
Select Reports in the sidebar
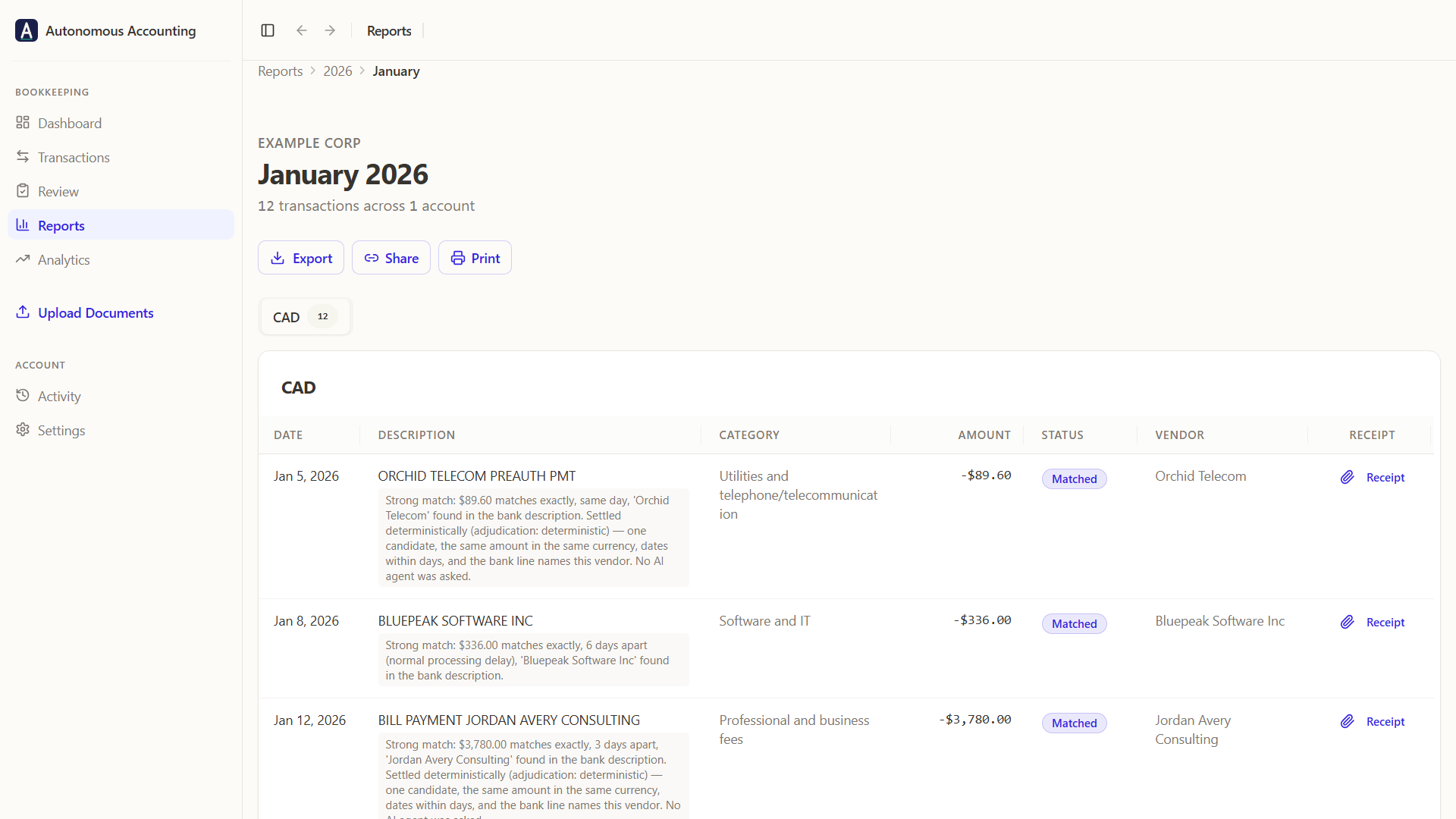pyautogui.click(x=121, y=225)
